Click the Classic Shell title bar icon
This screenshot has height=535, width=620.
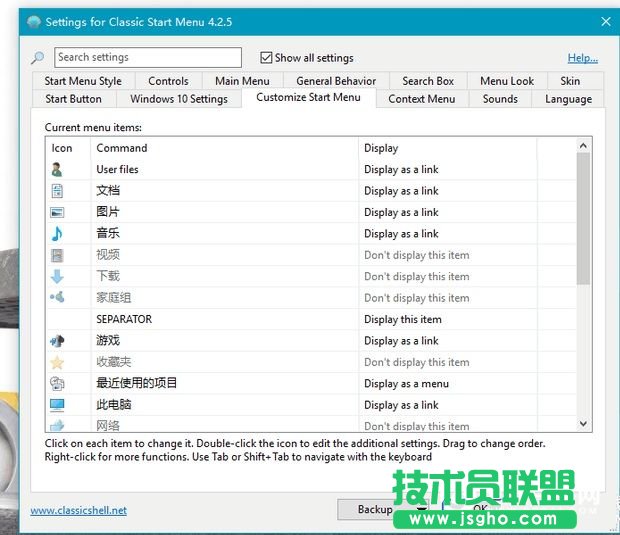point(34,22)
